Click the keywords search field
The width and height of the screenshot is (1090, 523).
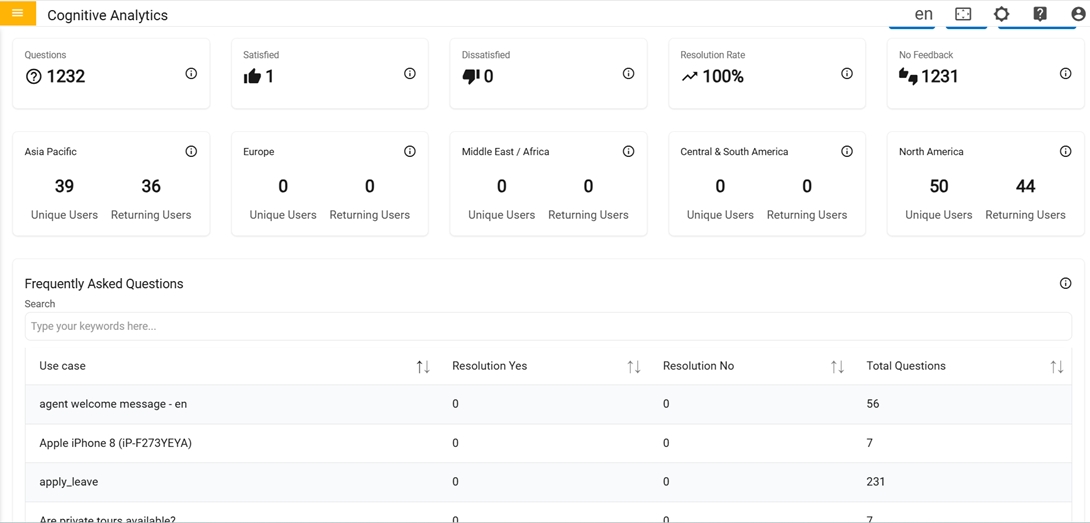pyautogui.click(x=547, y=326)
